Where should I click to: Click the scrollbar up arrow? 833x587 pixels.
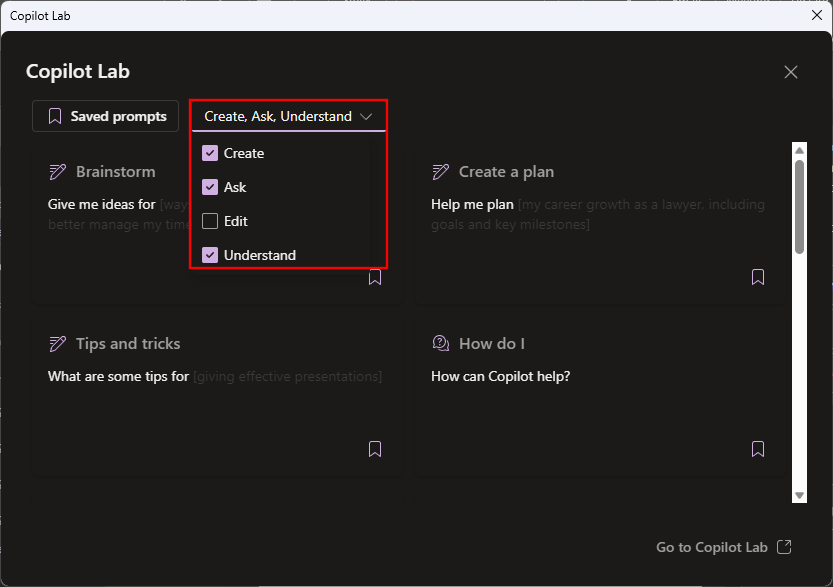click(x=799, y=151)
